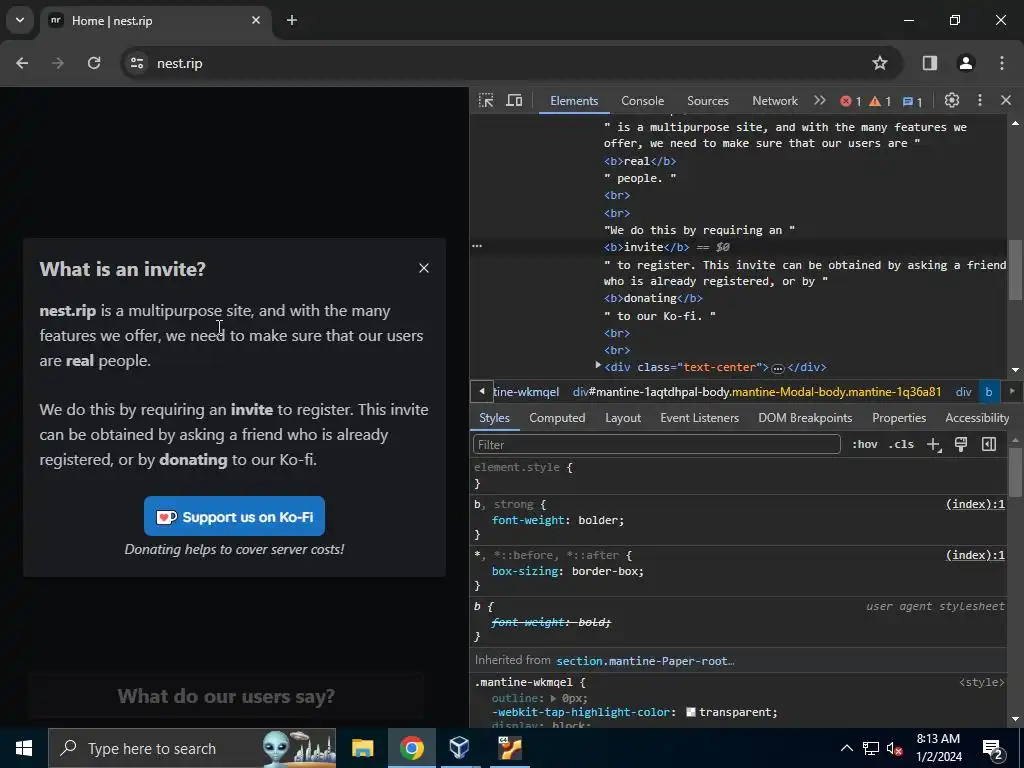Switch to the Console tab
This screenshot has width=1024, height=768.
click(643, 101)
